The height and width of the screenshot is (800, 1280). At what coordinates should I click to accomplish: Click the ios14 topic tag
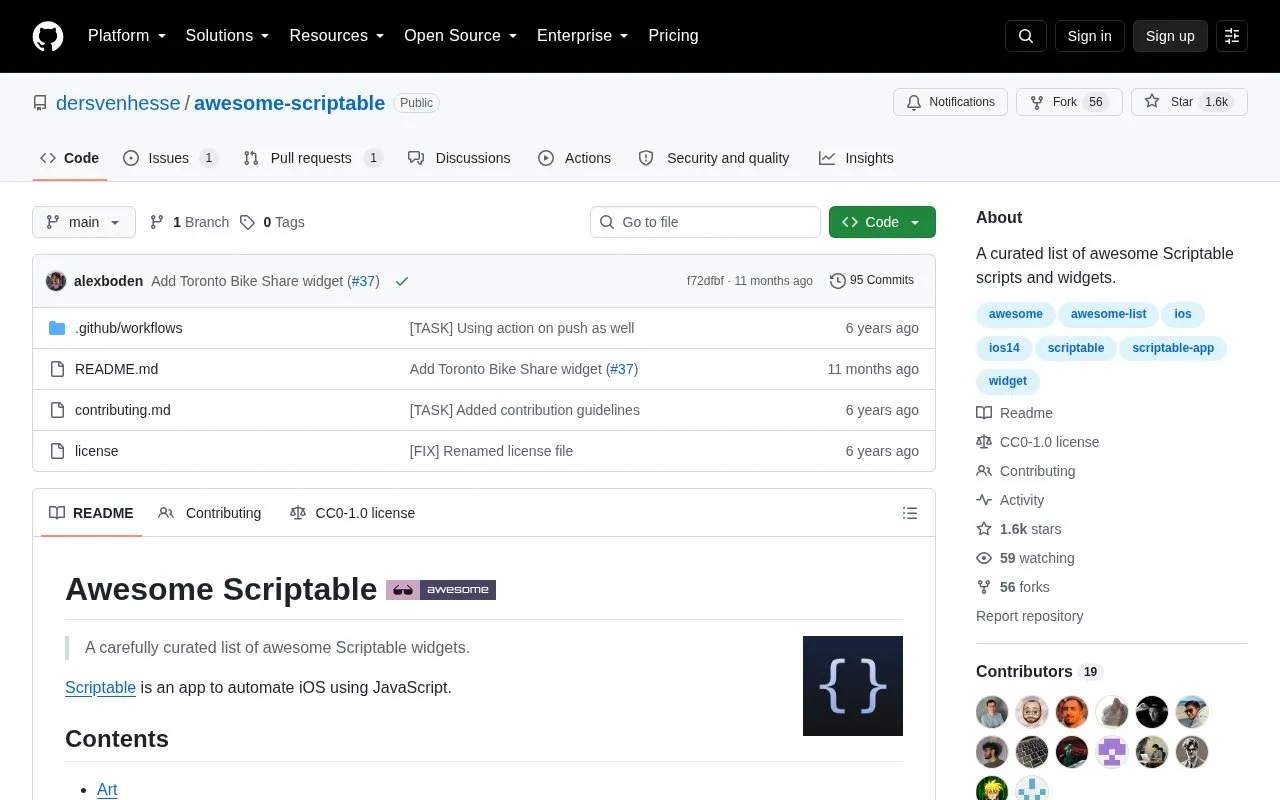[1004, 348]
